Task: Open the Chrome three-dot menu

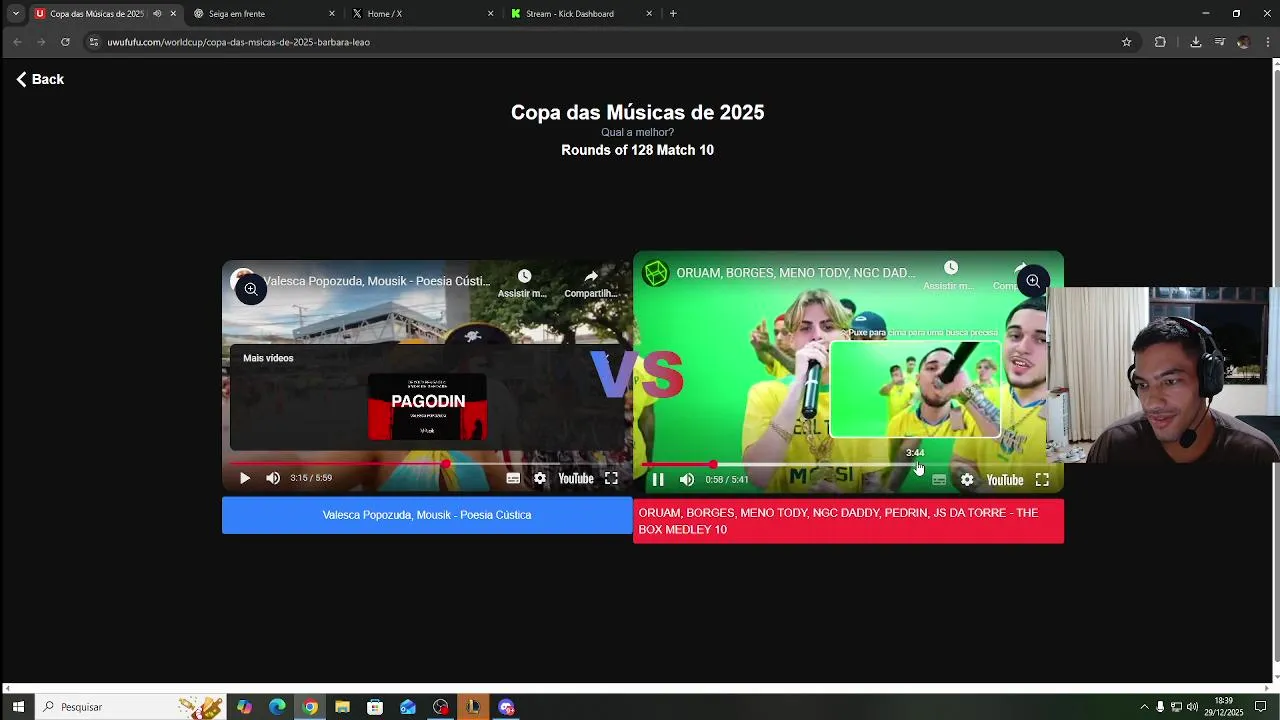Action: click(1267, 42)
